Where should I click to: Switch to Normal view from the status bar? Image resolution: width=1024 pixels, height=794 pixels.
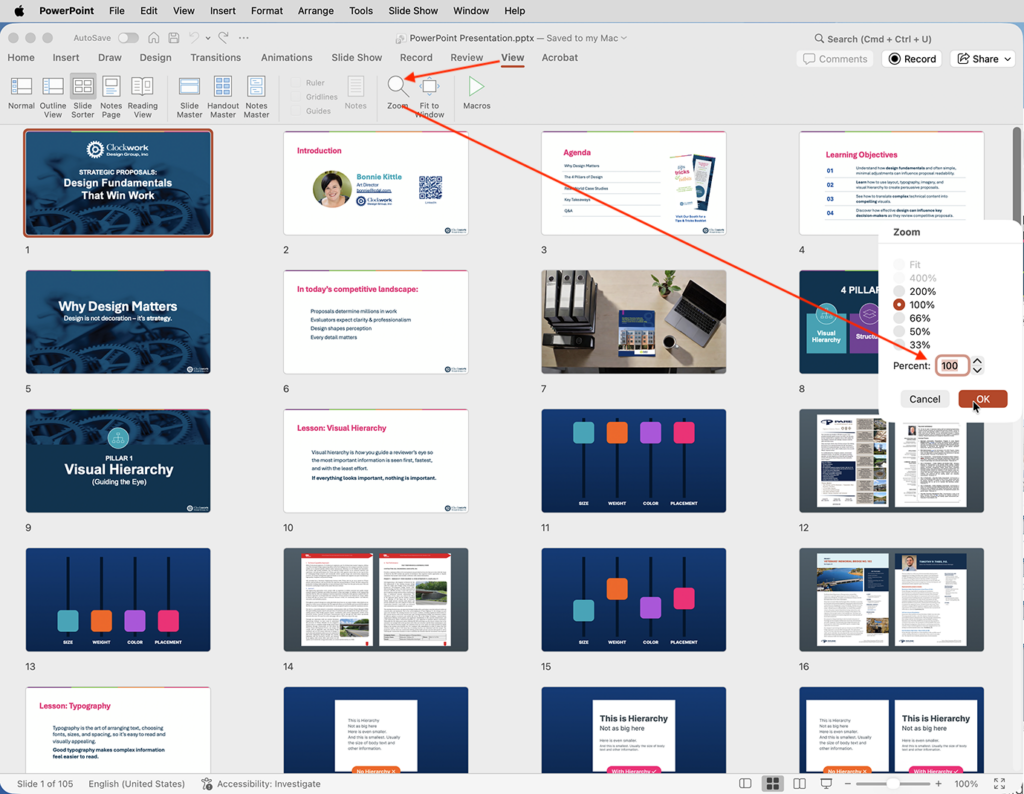coord(745,784)
